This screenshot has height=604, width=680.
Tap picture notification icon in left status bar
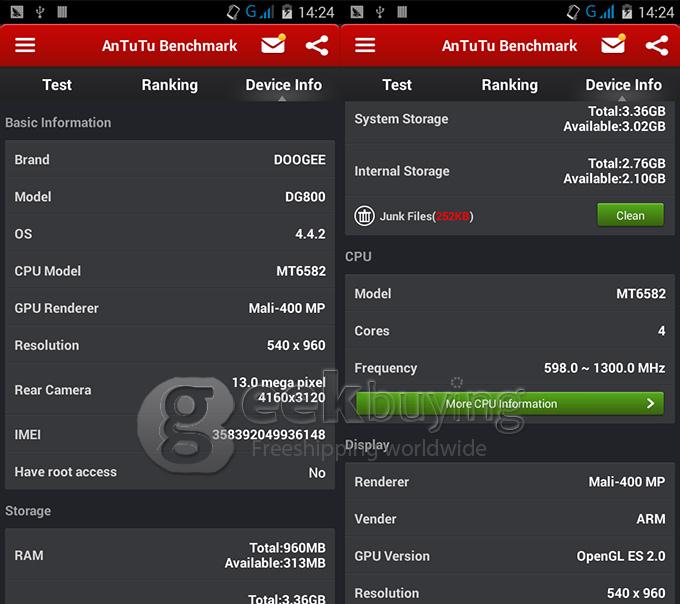coord(17,12)
